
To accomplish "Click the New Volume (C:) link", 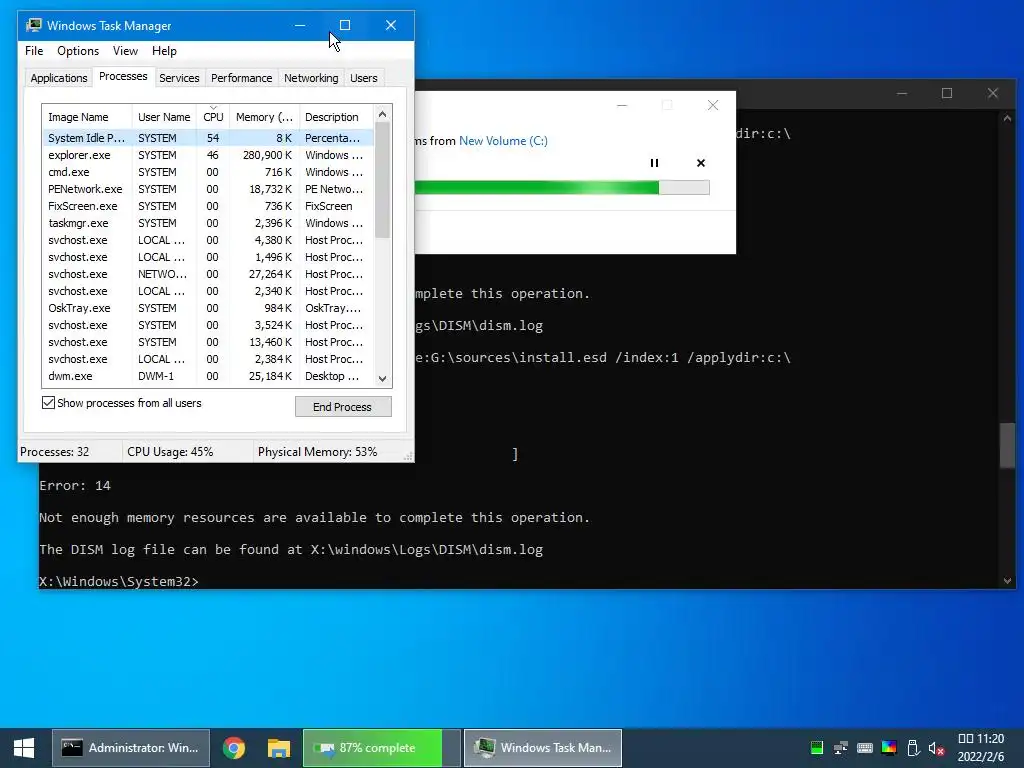I will 503,140.
